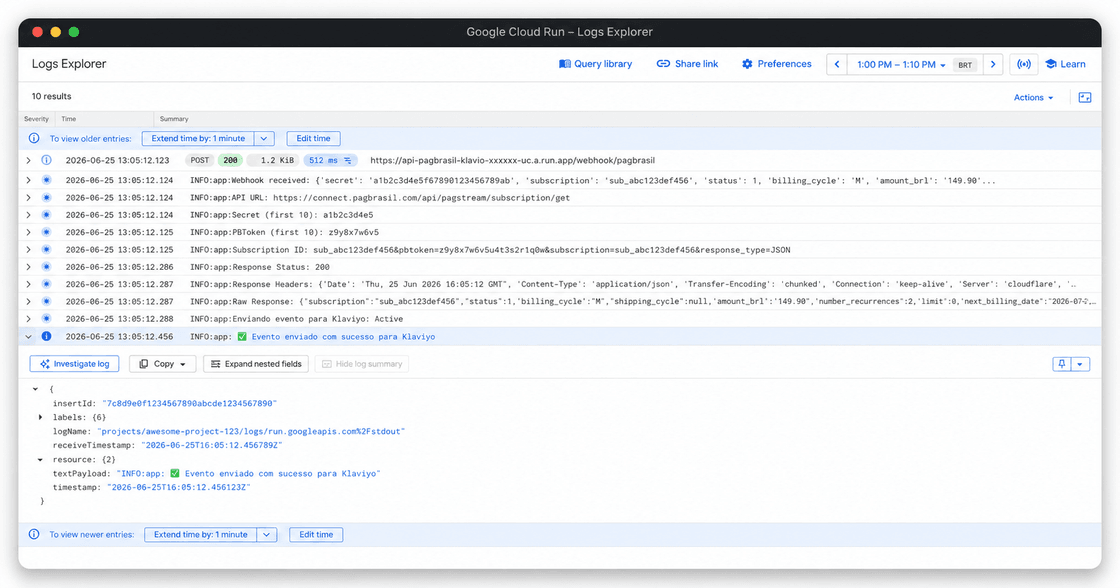
Task: Click the Time column header
Action: point(69,119)
